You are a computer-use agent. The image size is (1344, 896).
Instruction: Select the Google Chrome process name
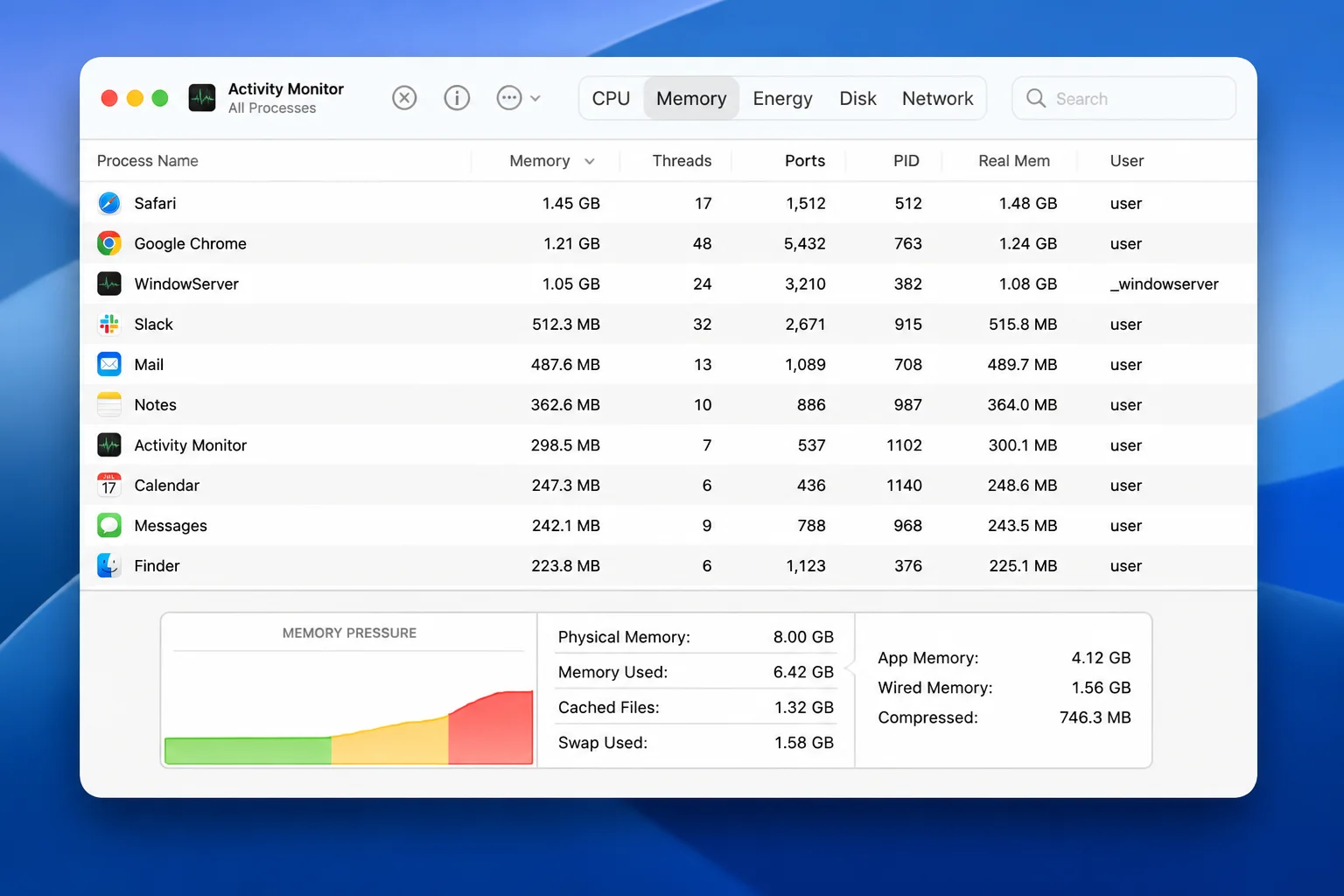point(190,243)
